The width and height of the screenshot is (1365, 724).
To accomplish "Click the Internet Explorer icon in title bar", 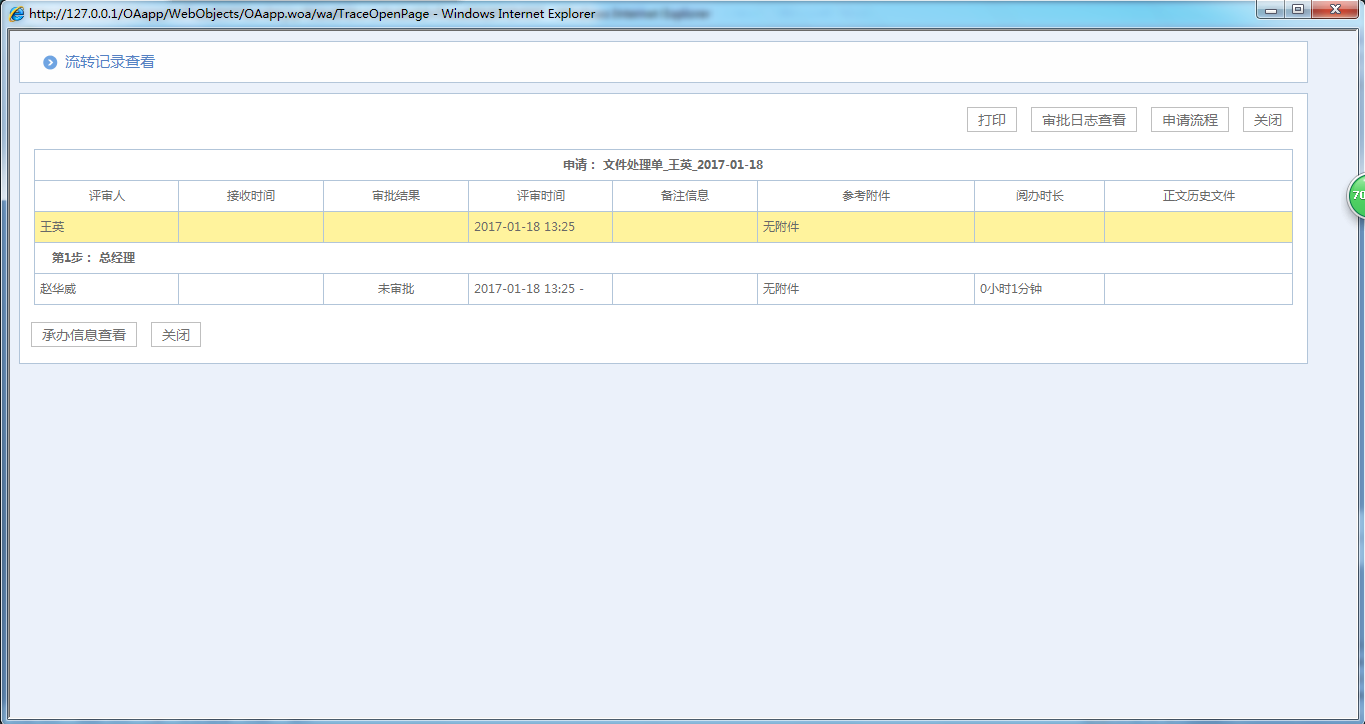I will coord(16,14).
